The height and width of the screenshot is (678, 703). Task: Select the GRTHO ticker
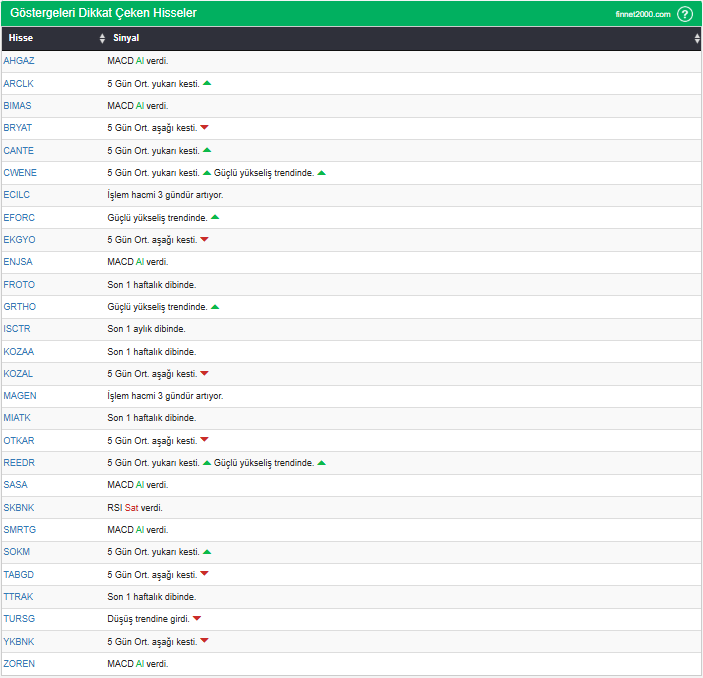(20, 307)
